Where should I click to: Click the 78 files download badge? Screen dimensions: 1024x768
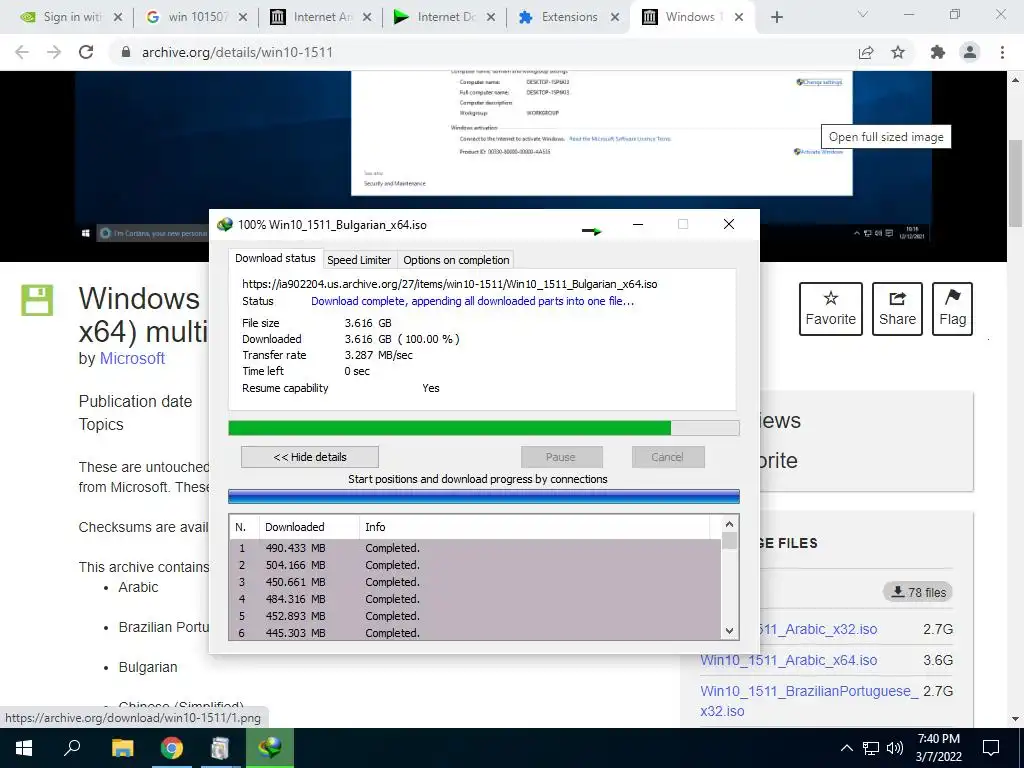[x=918, y=592]
